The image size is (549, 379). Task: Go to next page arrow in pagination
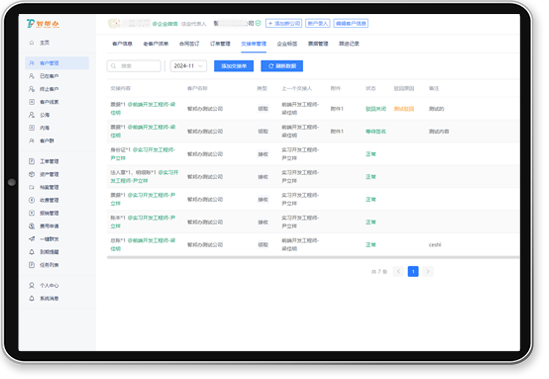click(428, 271)
